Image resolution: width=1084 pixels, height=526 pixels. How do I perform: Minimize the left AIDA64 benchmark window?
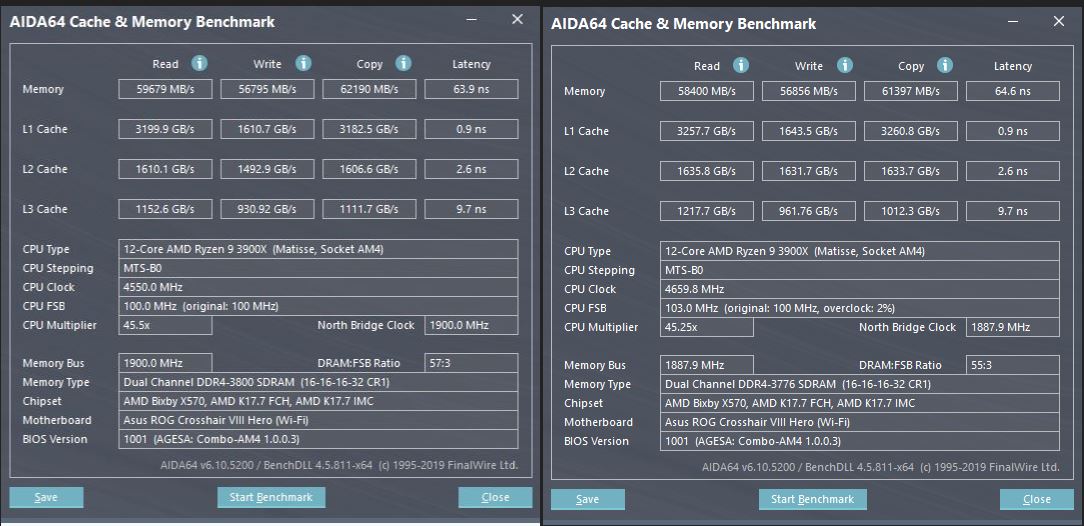[x=472, y=20]
